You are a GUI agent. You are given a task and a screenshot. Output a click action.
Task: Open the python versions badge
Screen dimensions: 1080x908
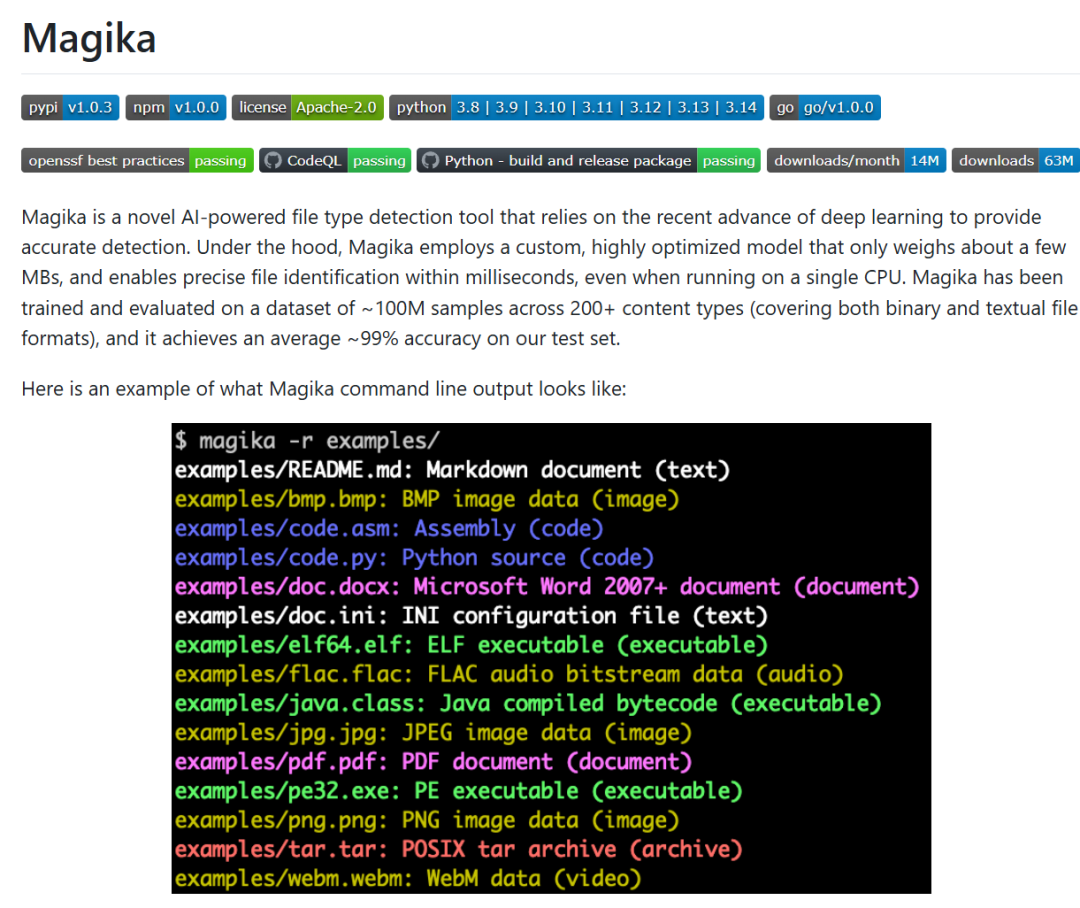pyautogui.click(x=577, y=107)
